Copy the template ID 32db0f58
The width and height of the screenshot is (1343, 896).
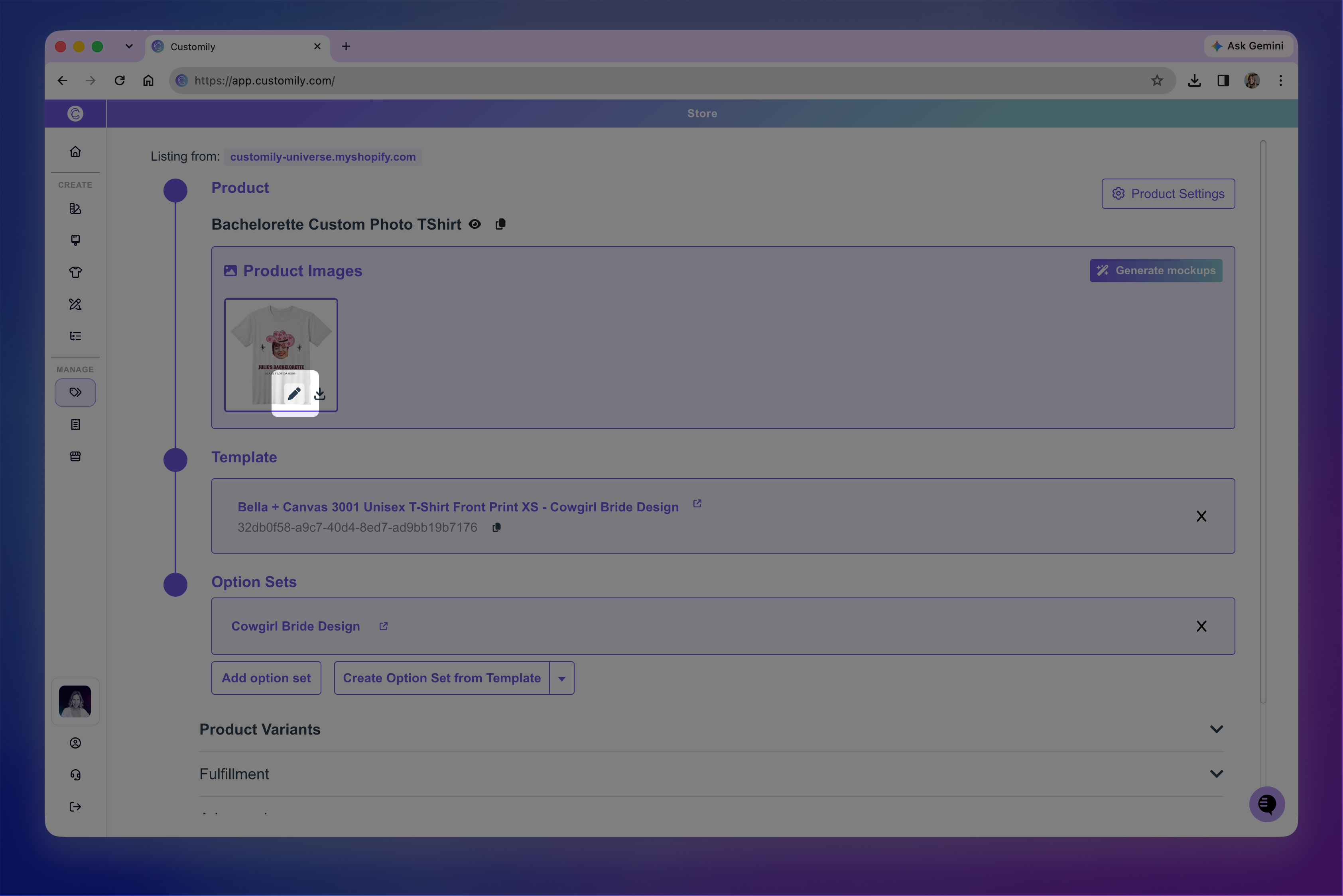(496, 527)
